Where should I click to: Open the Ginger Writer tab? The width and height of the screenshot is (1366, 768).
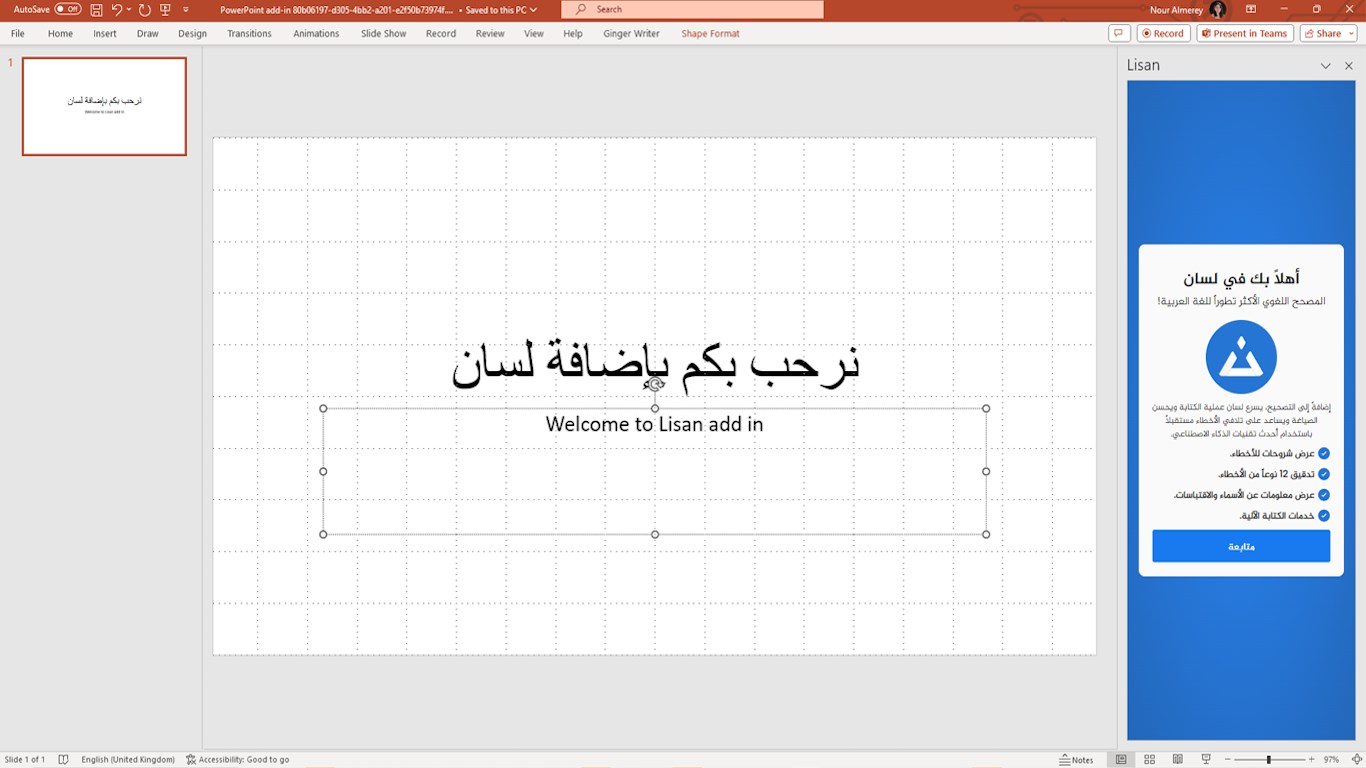[631, 33]
